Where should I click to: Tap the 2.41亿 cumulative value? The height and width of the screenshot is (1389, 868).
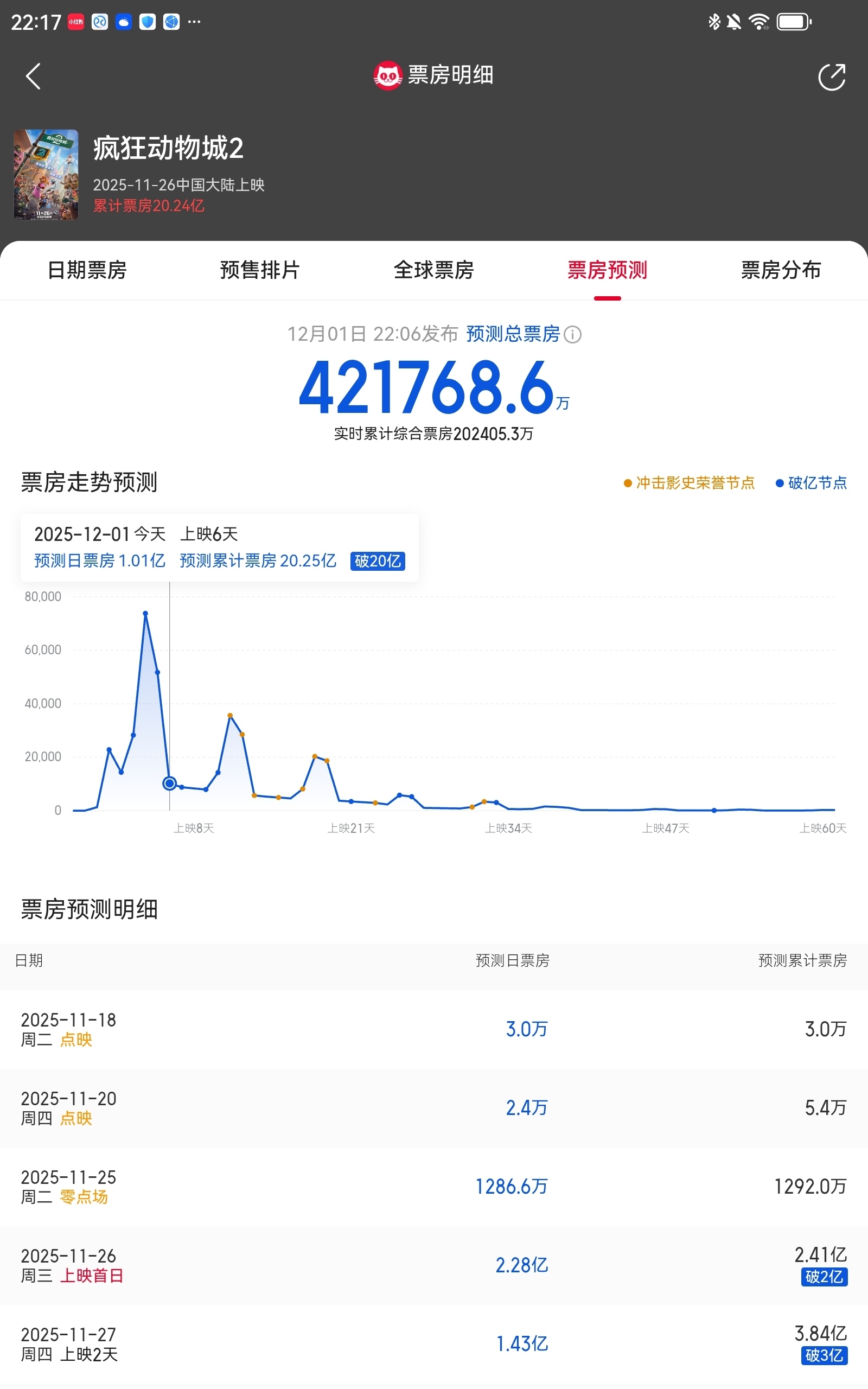(x=821, y=1254)
